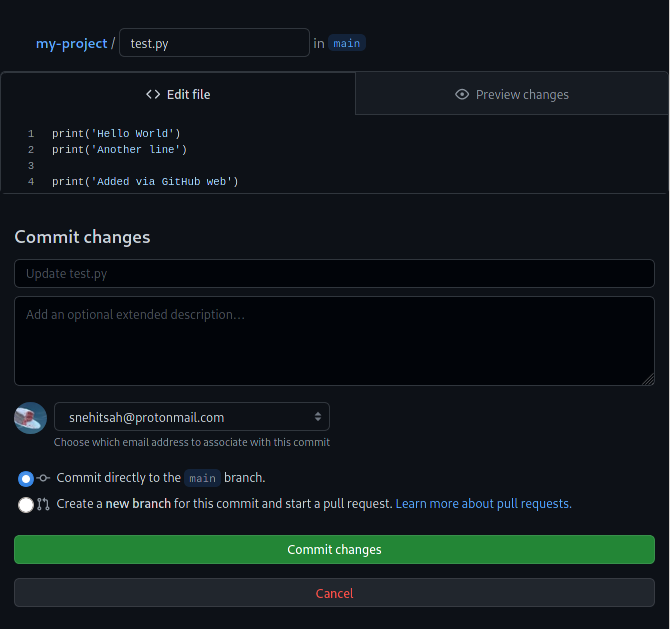This screenshot has width=670, height=629.
Task: Click line number 1 in the editor
Action: [31, 134]
